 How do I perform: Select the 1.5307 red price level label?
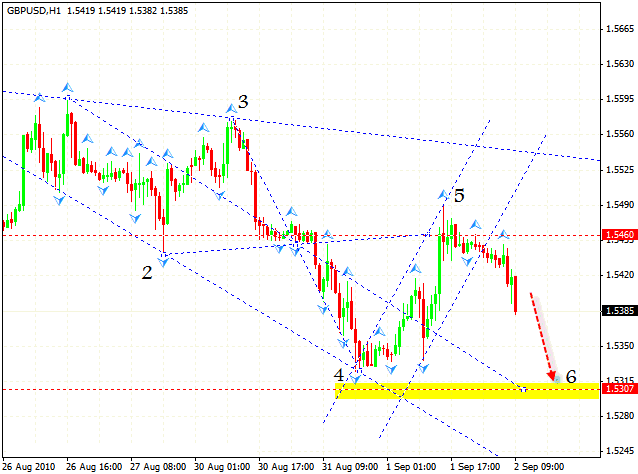(x=620, y=389)
